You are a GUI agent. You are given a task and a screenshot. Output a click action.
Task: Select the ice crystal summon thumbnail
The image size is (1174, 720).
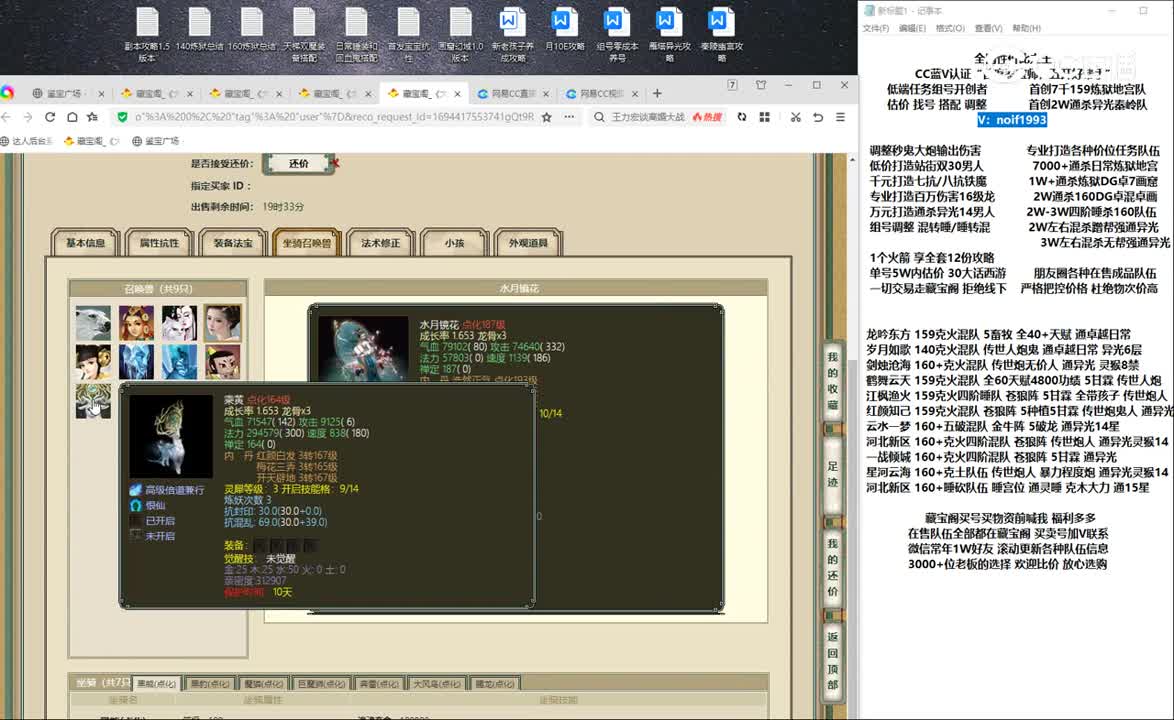(x=136, y=361)
